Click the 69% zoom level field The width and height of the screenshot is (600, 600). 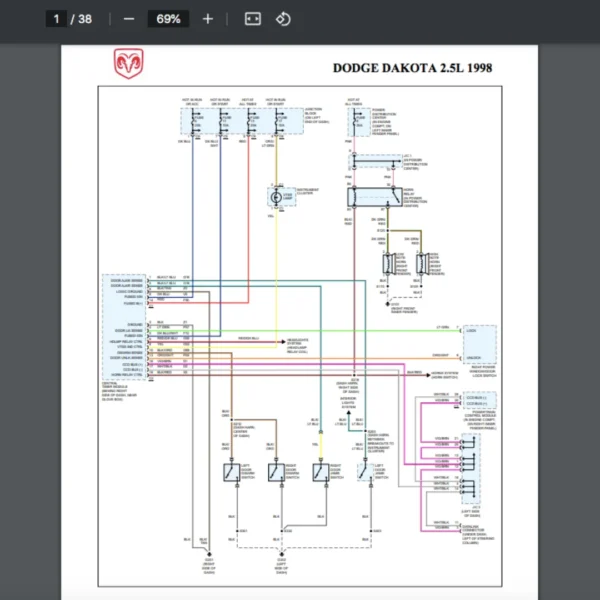tap(167, 19)
